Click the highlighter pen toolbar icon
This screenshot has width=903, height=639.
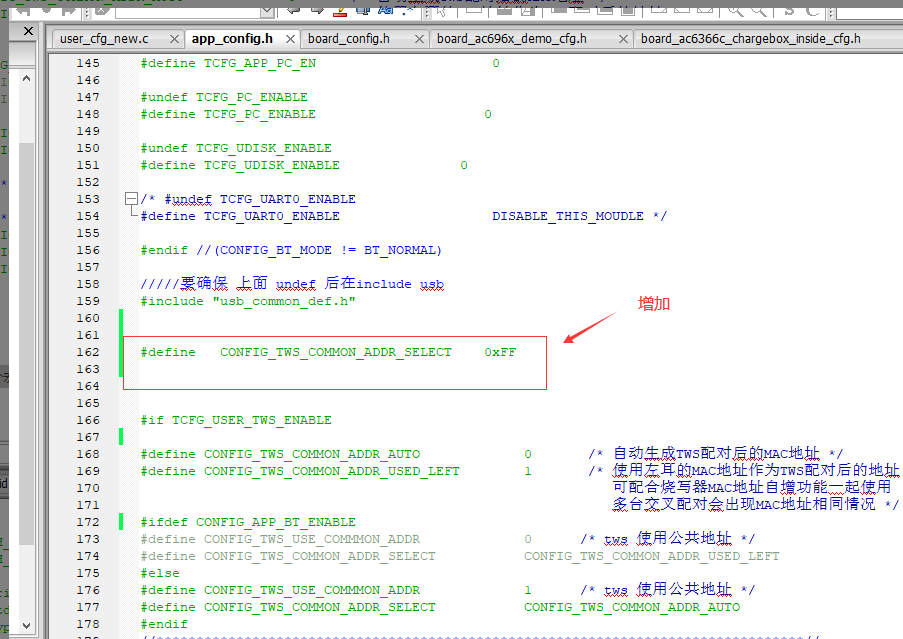(341, 9)
